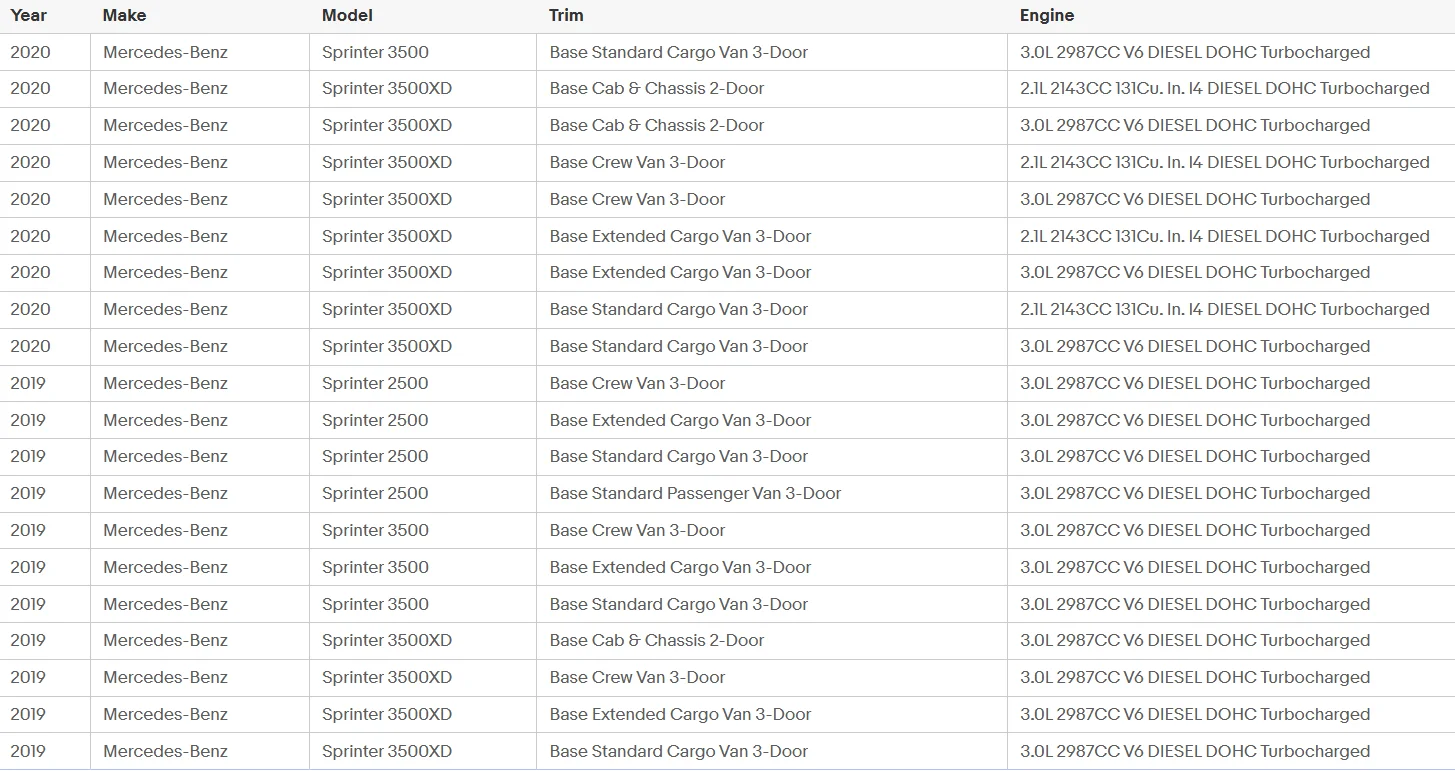
Task: Select "Mercedes-Benz" in the Passenger Van row
Action: (165, 493)
